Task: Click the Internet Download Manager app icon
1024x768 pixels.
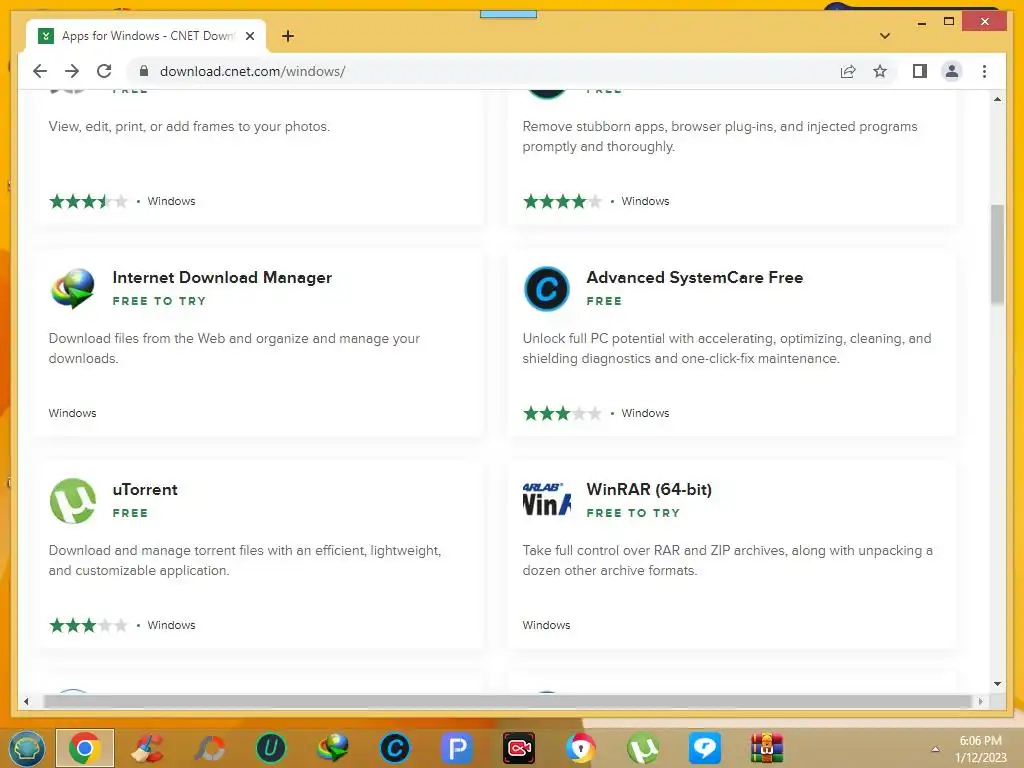Action: coord(72,288)
